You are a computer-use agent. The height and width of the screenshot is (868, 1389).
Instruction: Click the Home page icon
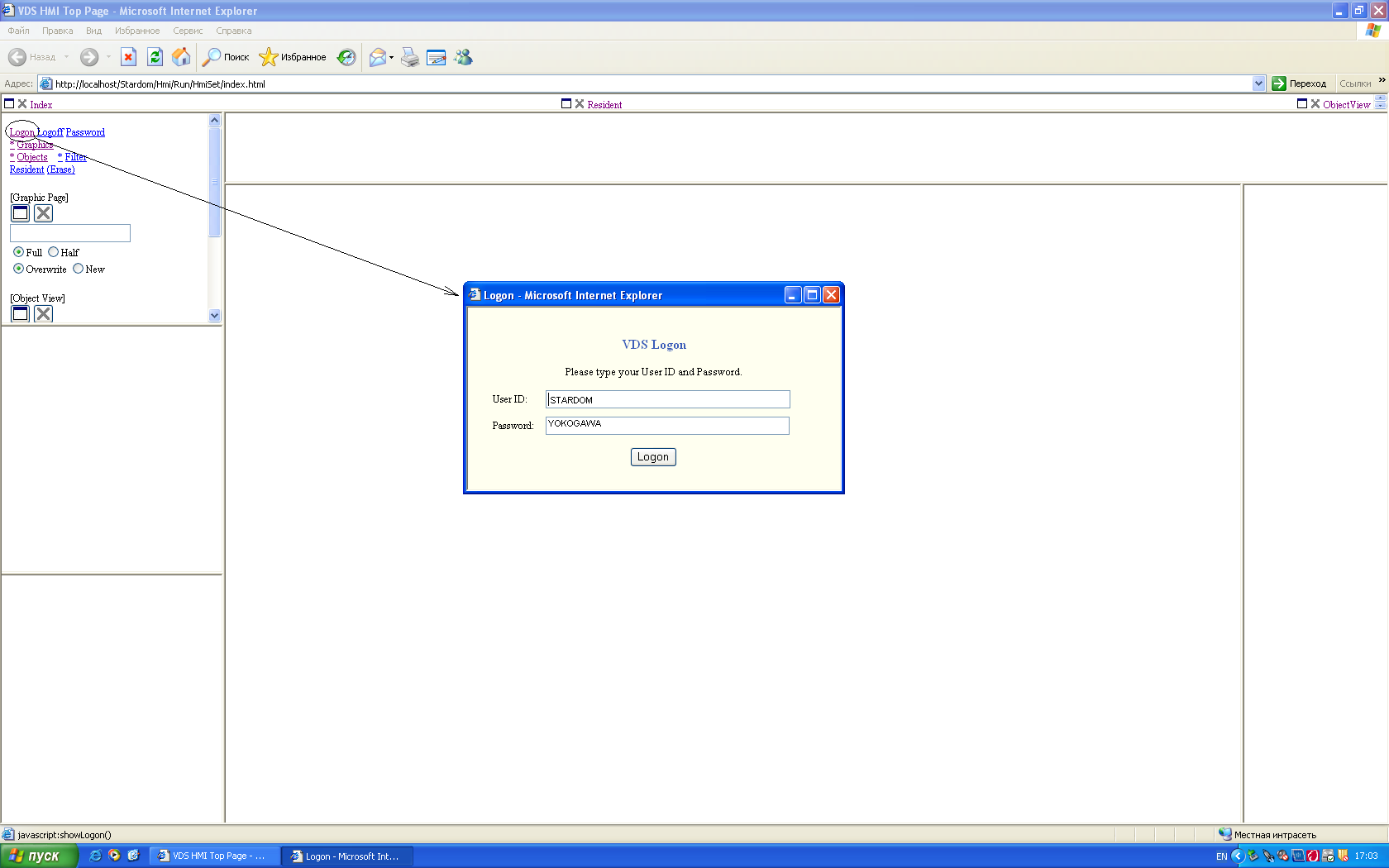[181, 57]
